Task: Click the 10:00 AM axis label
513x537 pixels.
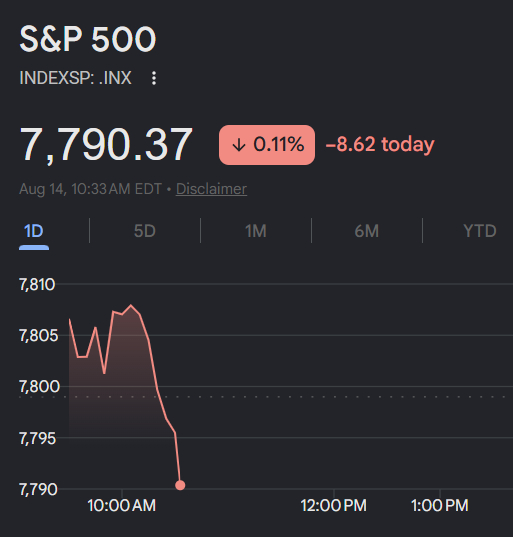Action: point(122,505)
